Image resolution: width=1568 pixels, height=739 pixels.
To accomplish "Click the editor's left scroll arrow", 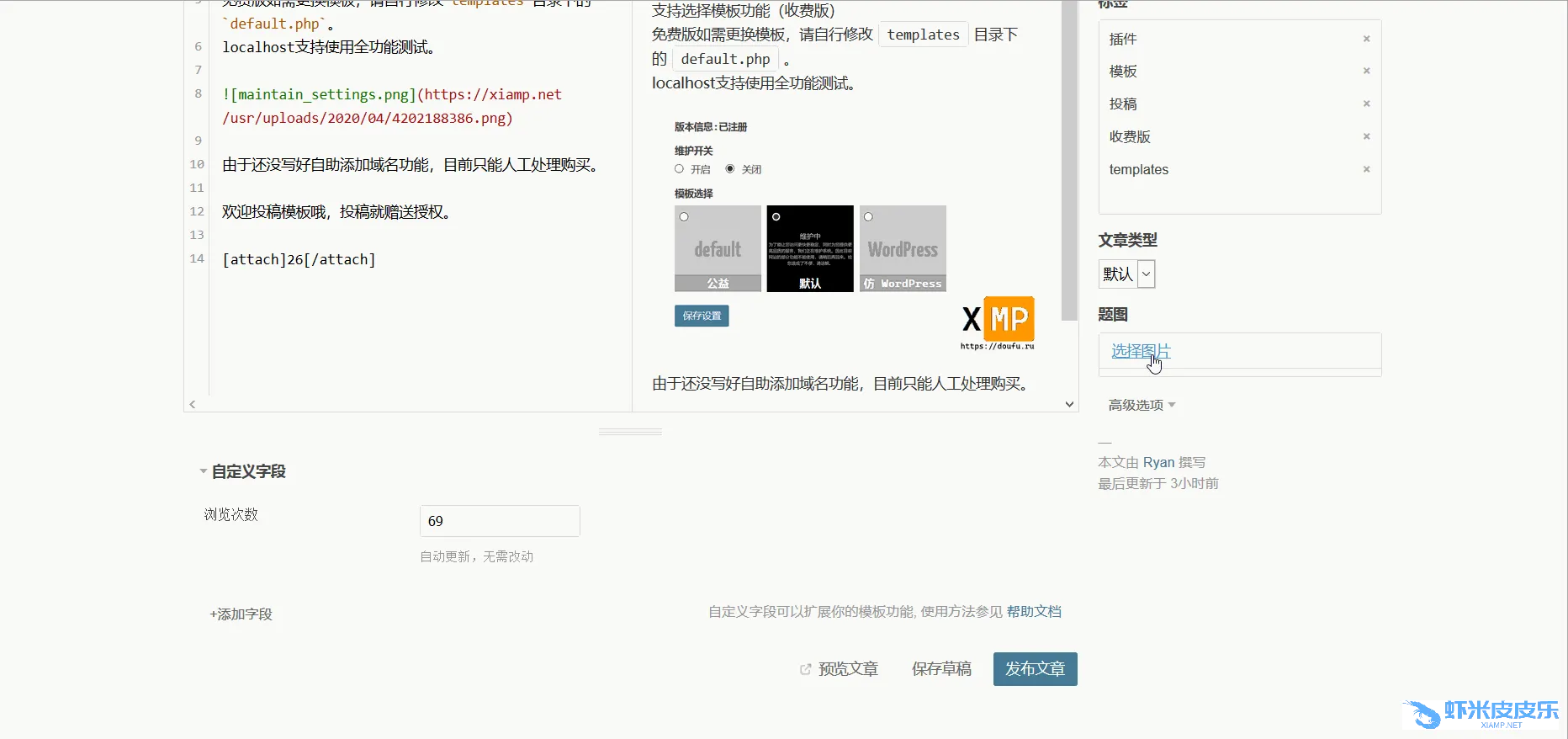I will tap(193, 405).
